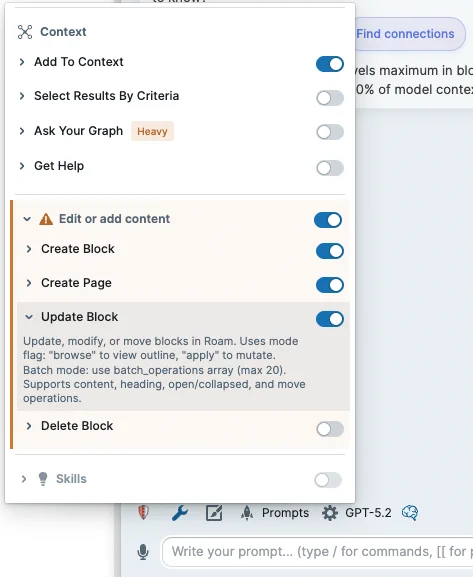Expand Create Block chevron
Image resolution: width=473 pixels, height=577 pixels.
[x=29, y=249]
